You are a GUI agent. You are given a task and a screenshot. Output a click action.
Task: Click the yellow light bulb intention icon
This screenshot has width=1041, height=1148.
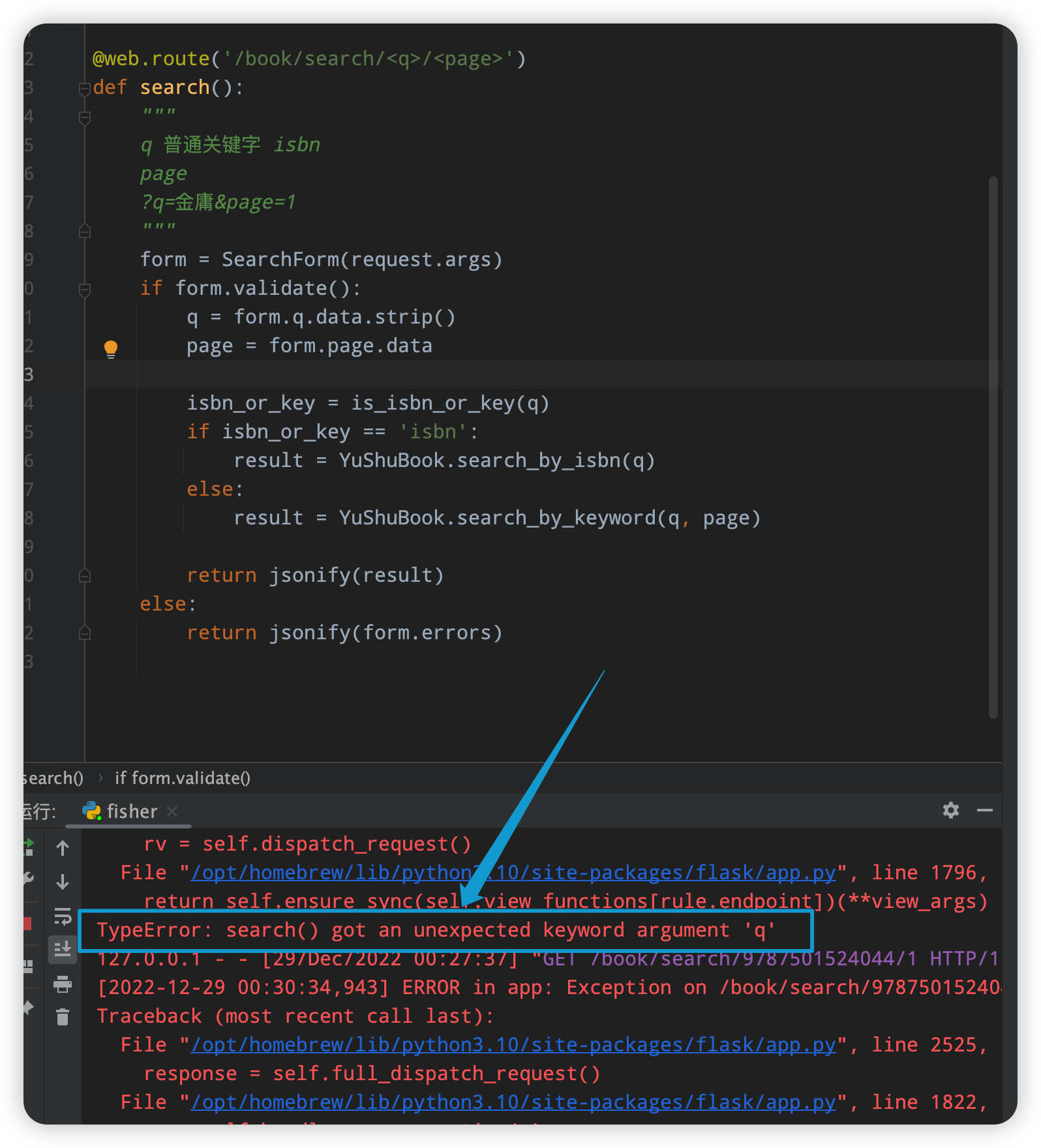tap(111, 349)
